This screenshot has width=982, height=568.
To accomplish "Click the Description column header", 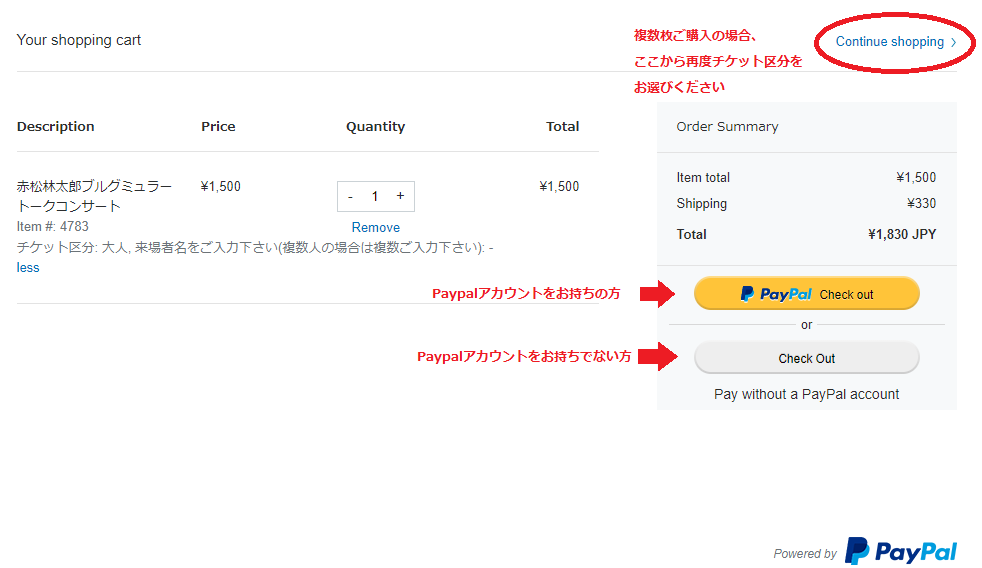I will tap(56, 127).
